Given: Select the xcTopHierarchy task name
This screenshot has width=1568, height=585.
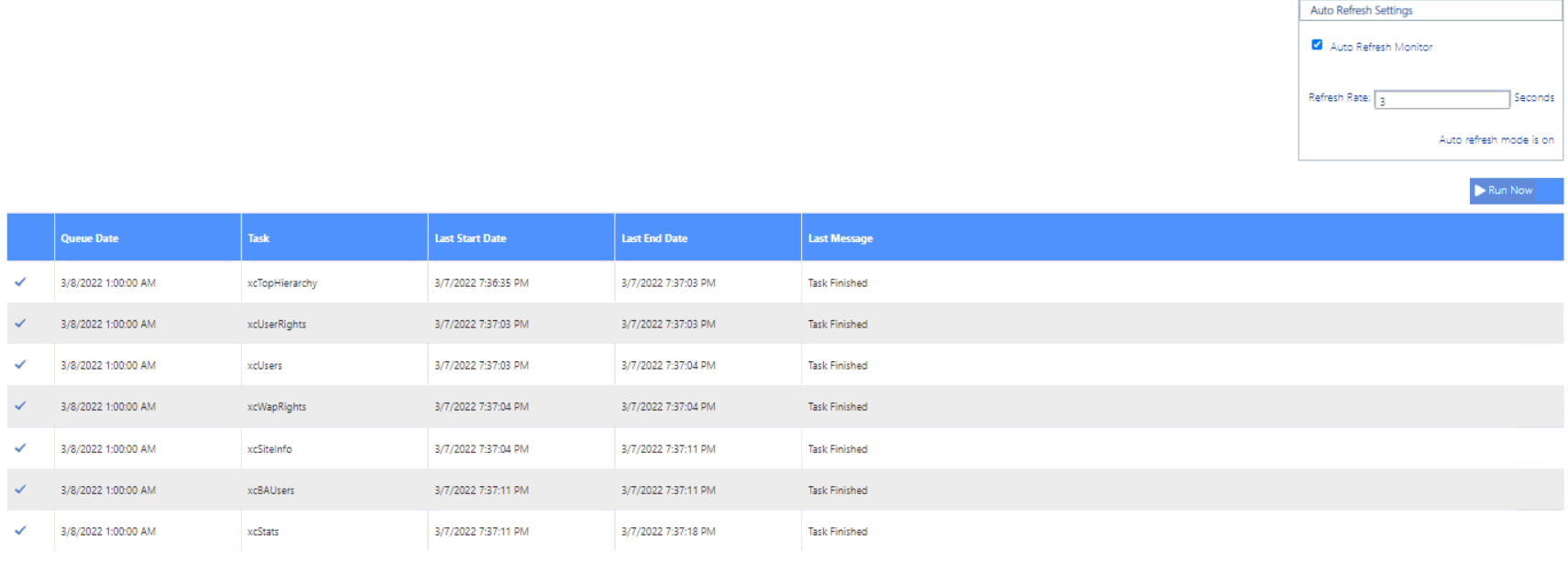Looking at the screenshot, I should pos(282,283).
